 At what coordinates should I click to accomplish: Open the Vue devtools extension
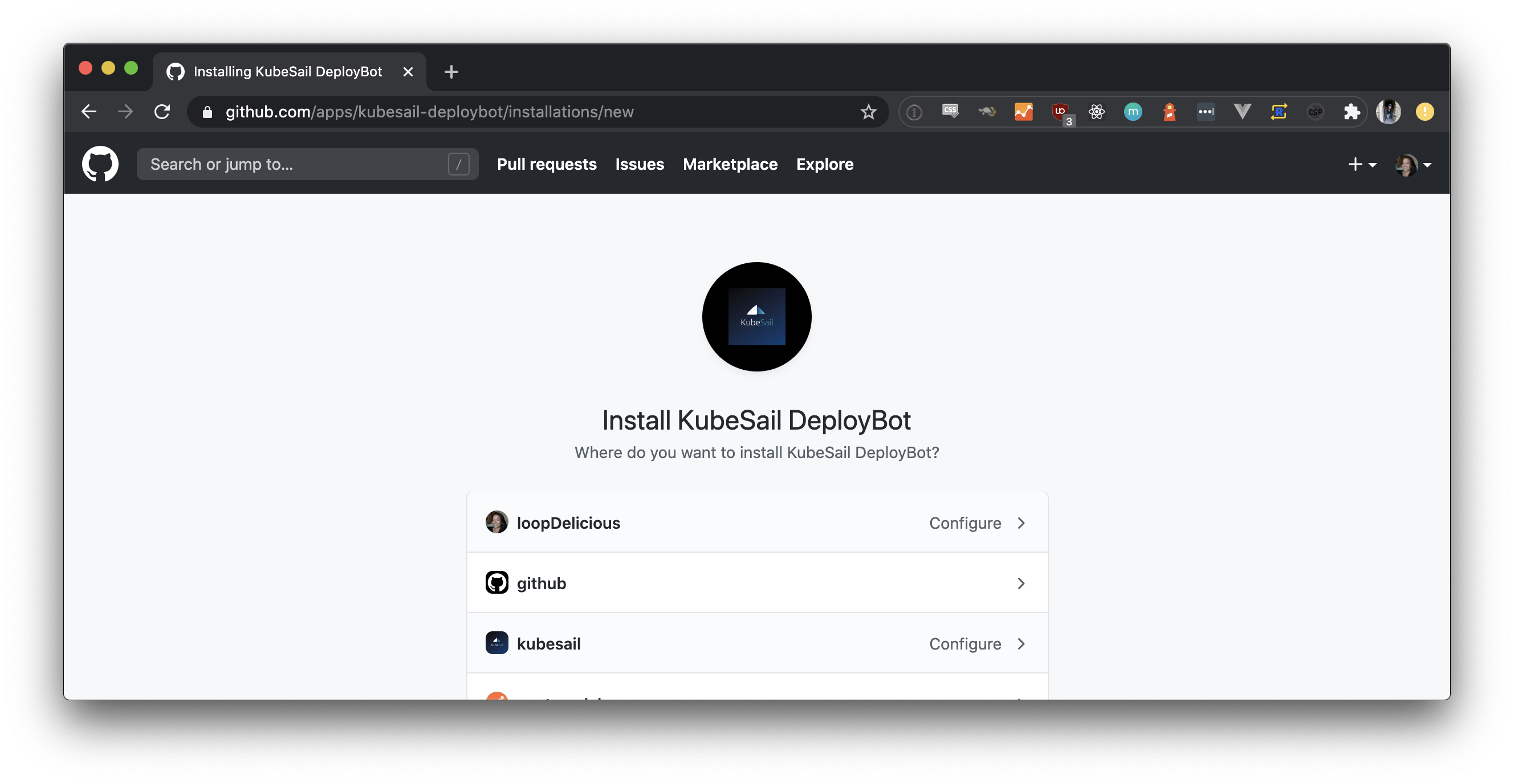(x=1243, y=112)
